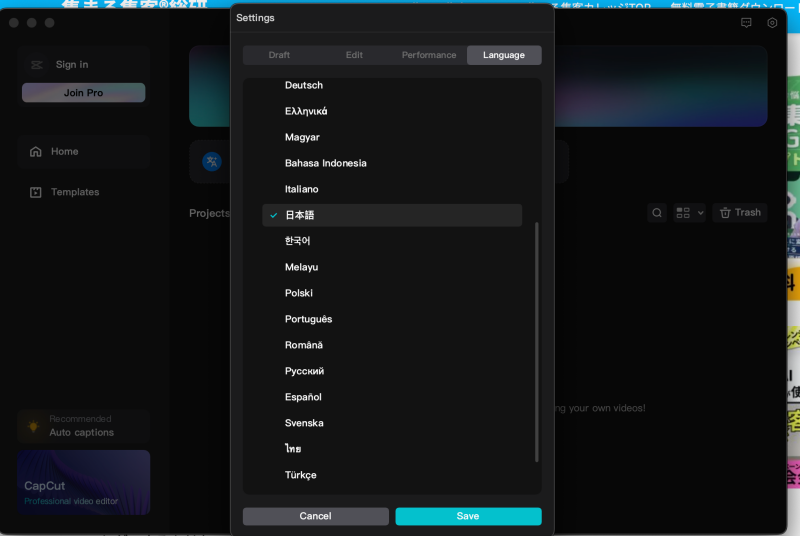Screen dimensions: 800x536
Task: Open the Trash folder
Action: pyautogui.click(x=740, y=213)
